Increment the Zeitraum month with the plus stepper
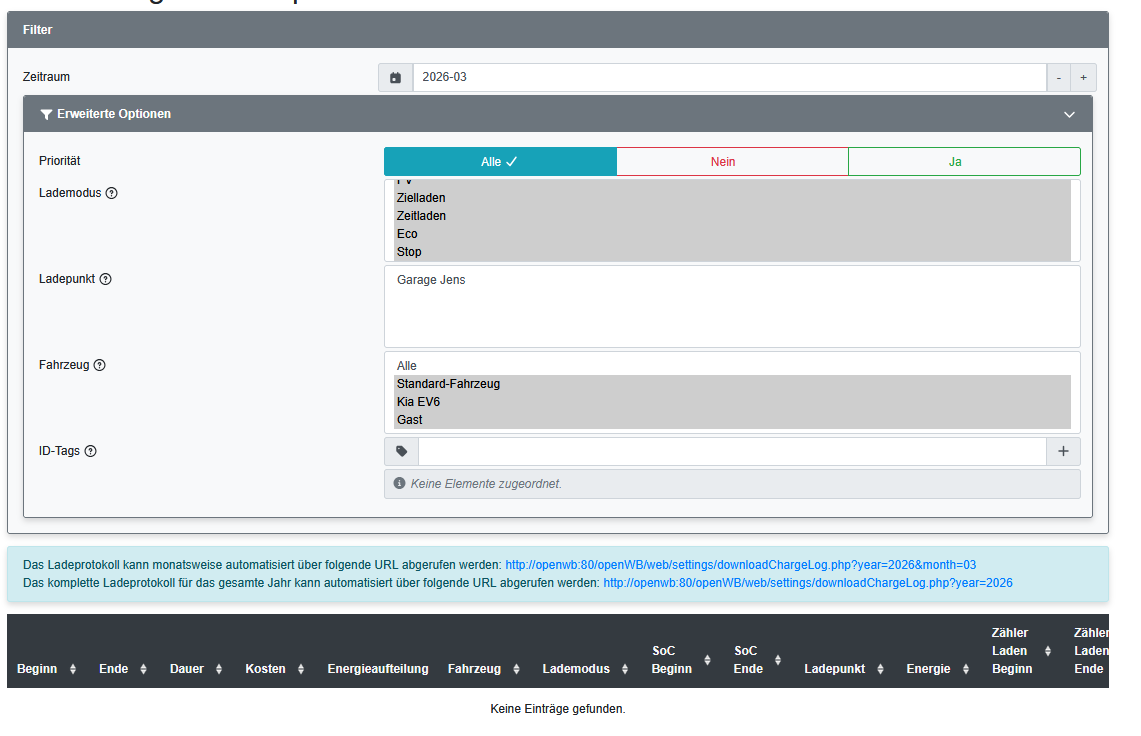This screenshot has width=1141, height=736. pos(1083,77)
